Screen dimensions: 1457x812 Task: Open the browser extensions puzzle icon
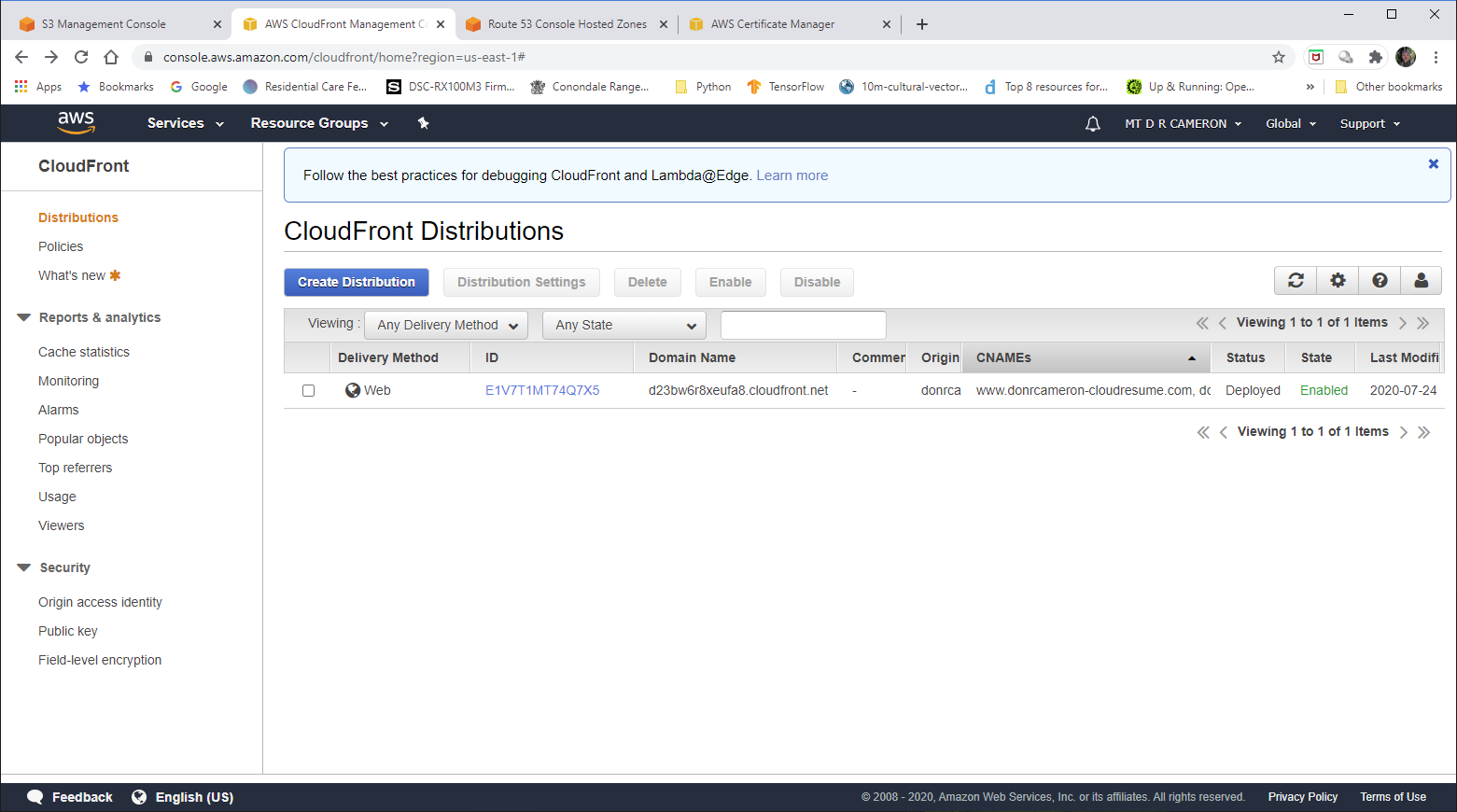[1376, 57]
